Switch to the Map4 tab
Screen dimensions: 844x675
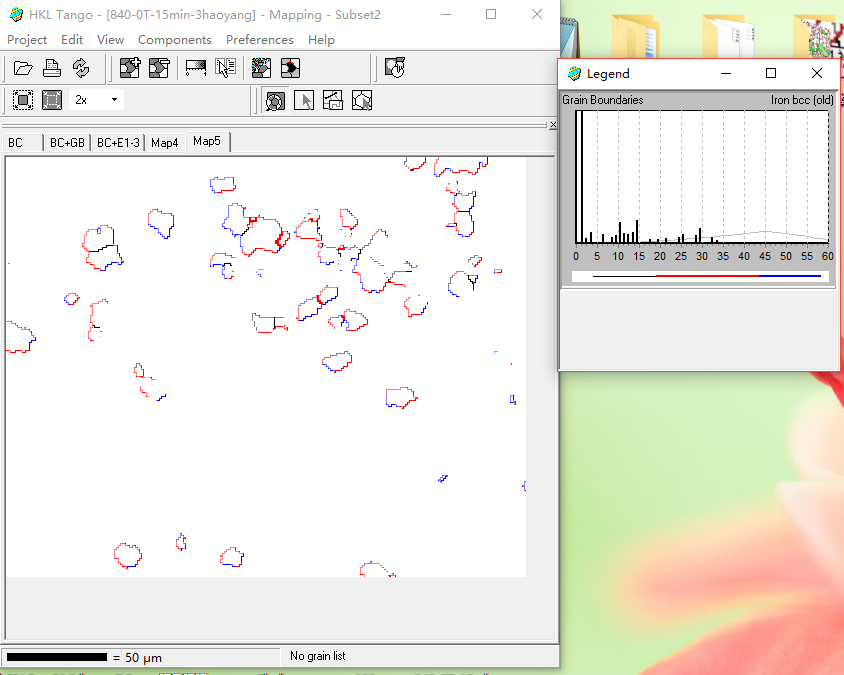pos(165,143)
